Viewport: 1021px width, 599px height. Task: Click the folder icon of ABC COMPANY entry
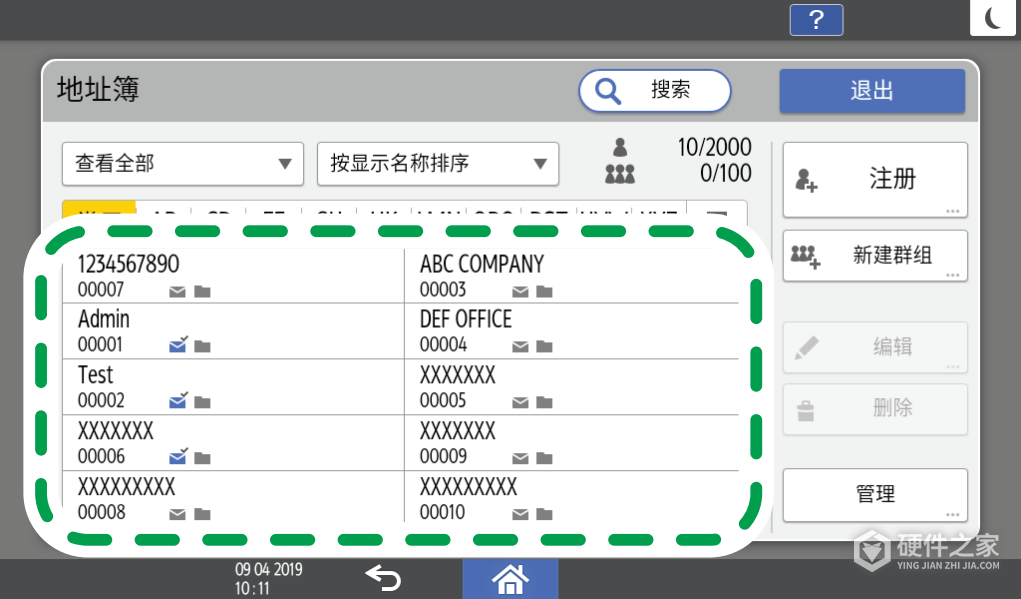[x=544, y=291]
